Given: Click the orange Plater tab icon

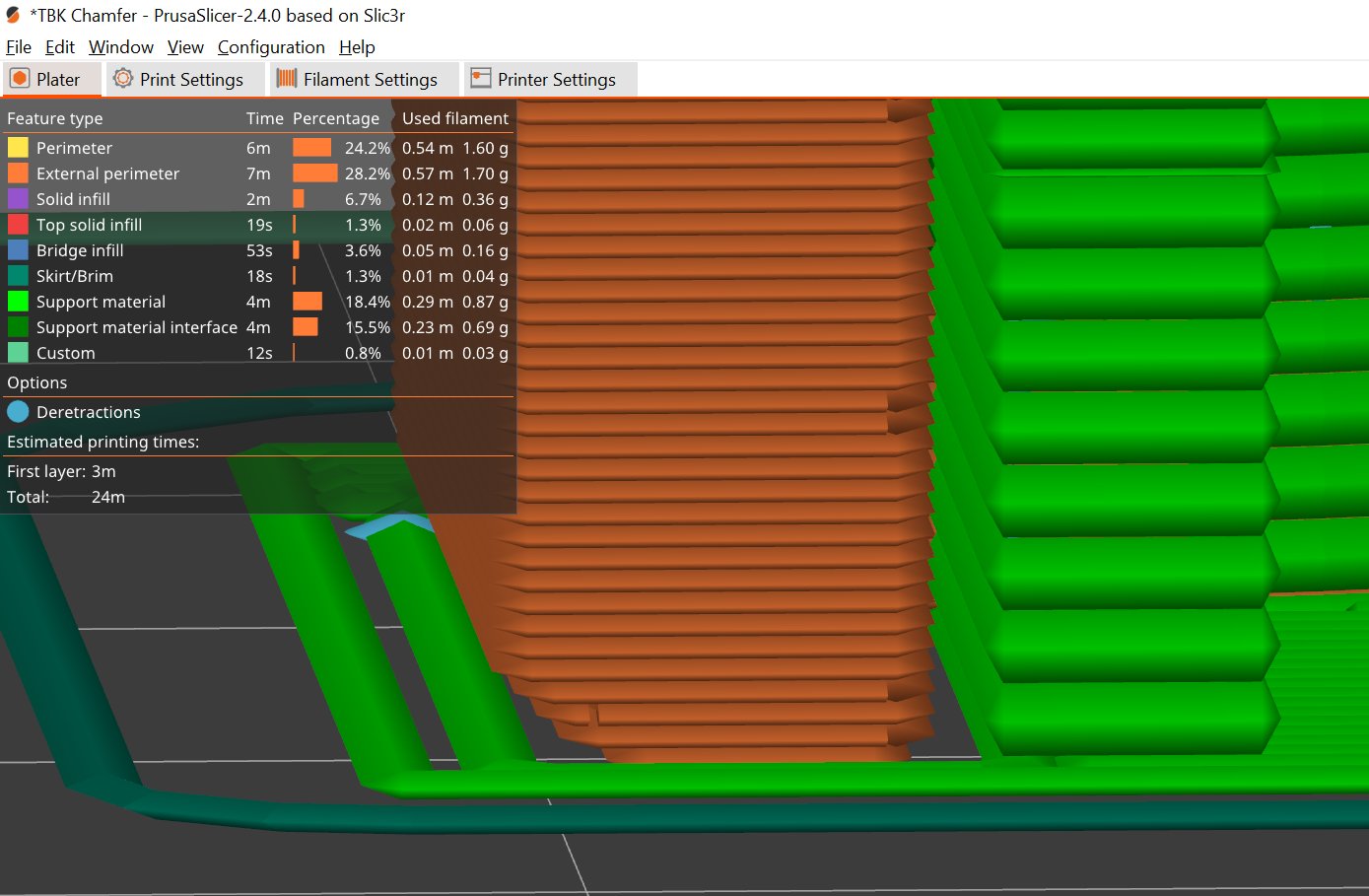Looking at the screenshot, I should click(x=20, y=79).
